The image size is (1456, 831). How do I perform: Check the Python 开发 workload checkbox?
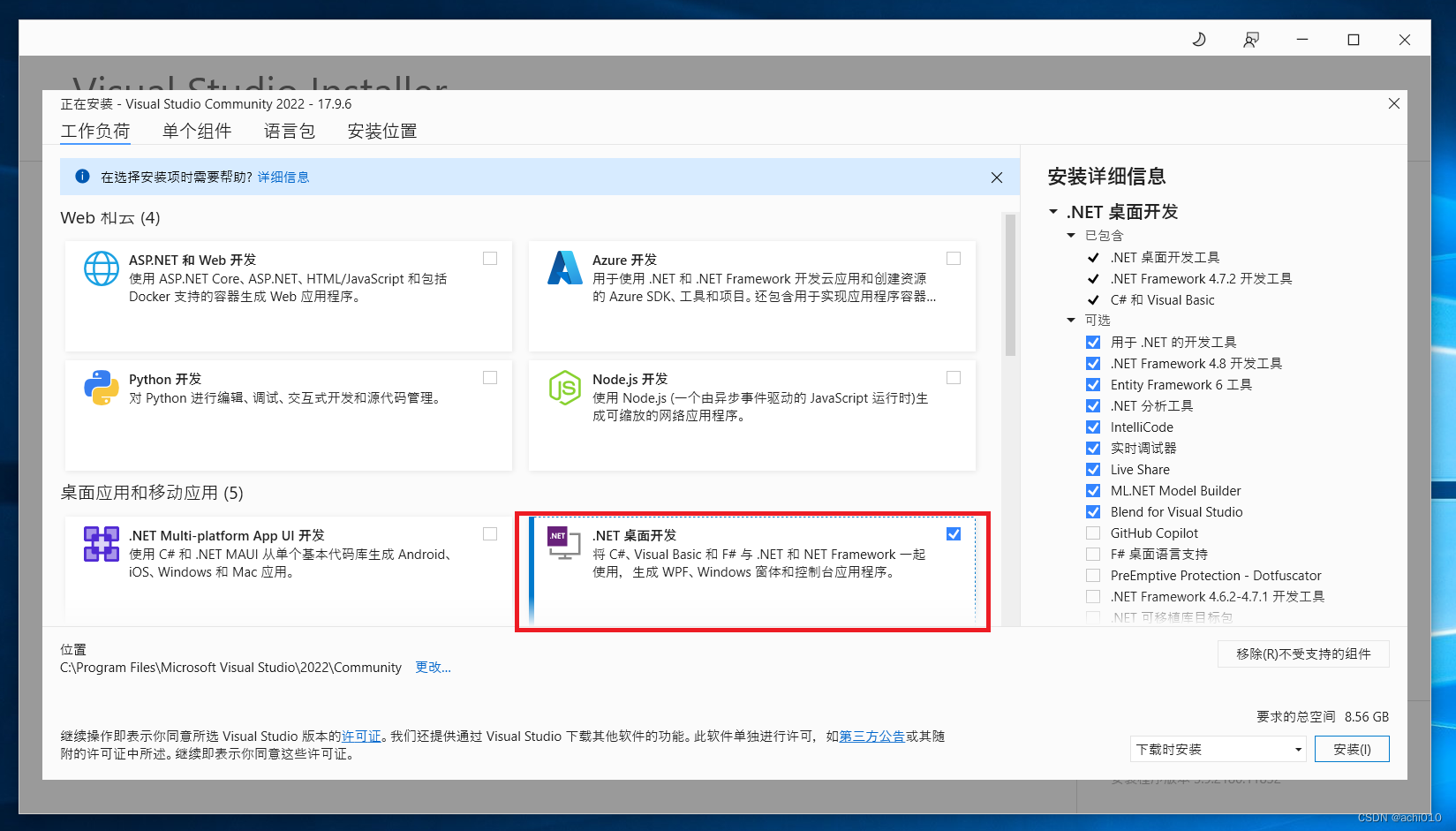coord(490,378)
